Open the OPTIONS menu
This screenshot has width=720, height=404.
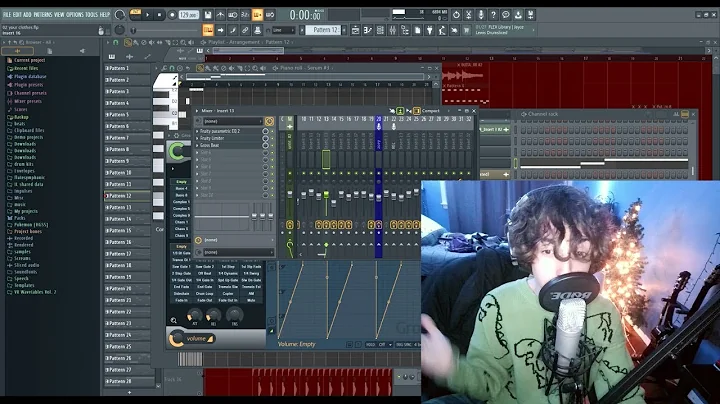[75, 15]
